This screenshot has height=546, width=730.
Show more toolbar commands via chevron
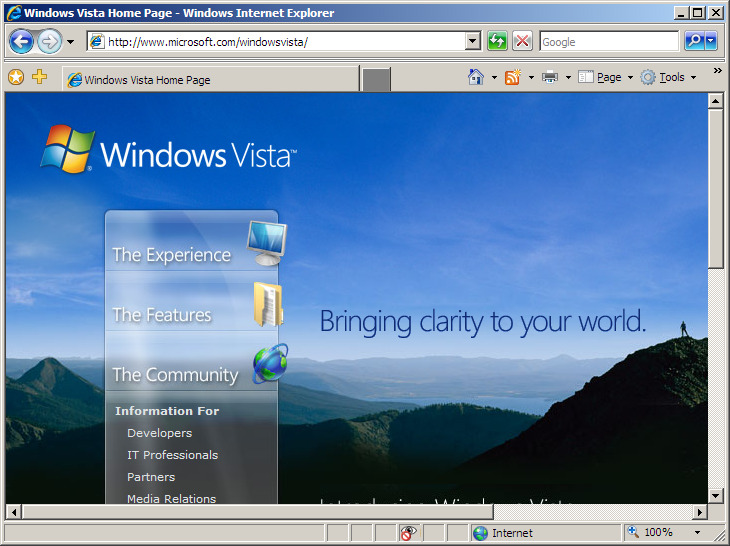pyautogui.click(x=717, y=71)
